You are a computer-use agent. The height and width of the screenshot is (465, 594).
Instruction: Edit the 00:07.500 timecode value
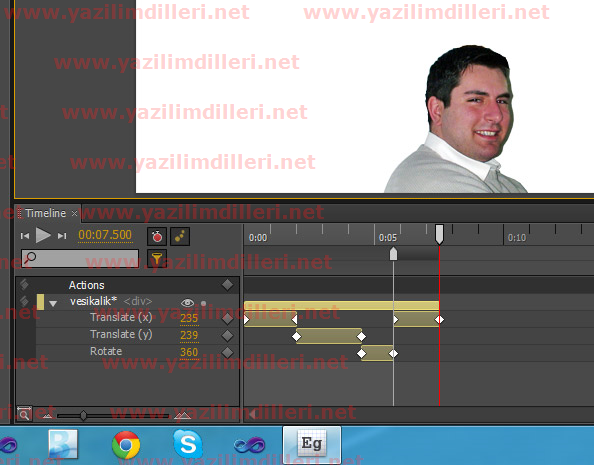pyautogui.click(x=105, y=235)
